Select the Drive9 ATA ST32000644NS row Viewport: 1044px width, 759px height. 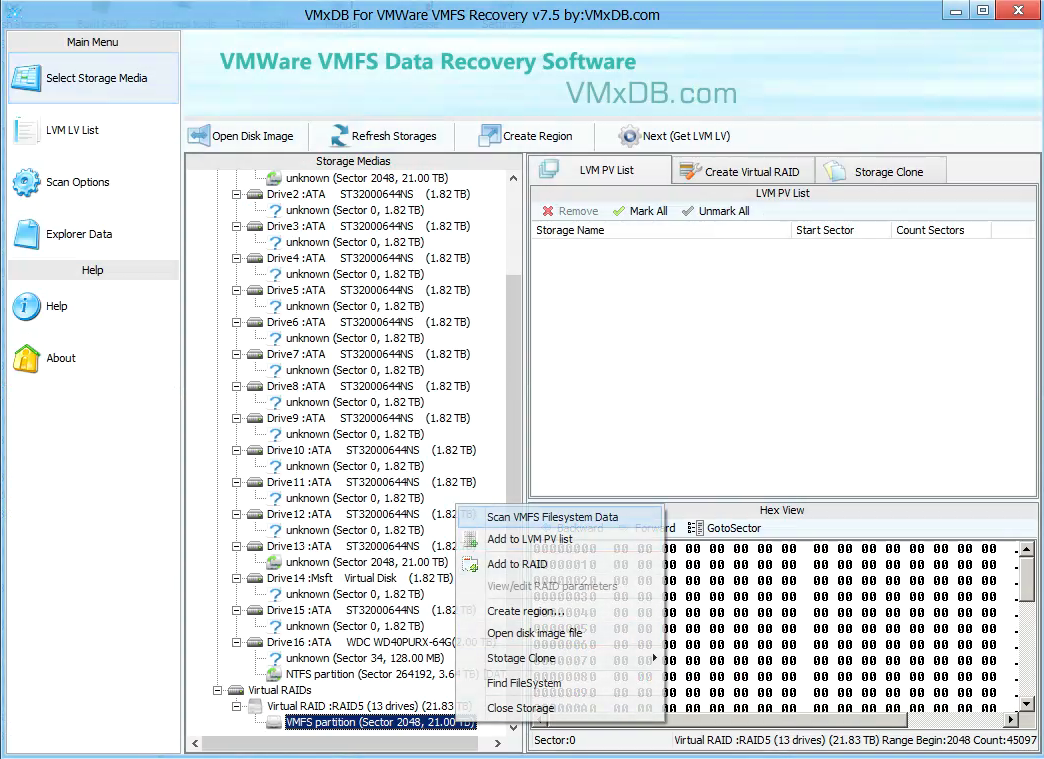pyautogui.click(x=368, y=418)
